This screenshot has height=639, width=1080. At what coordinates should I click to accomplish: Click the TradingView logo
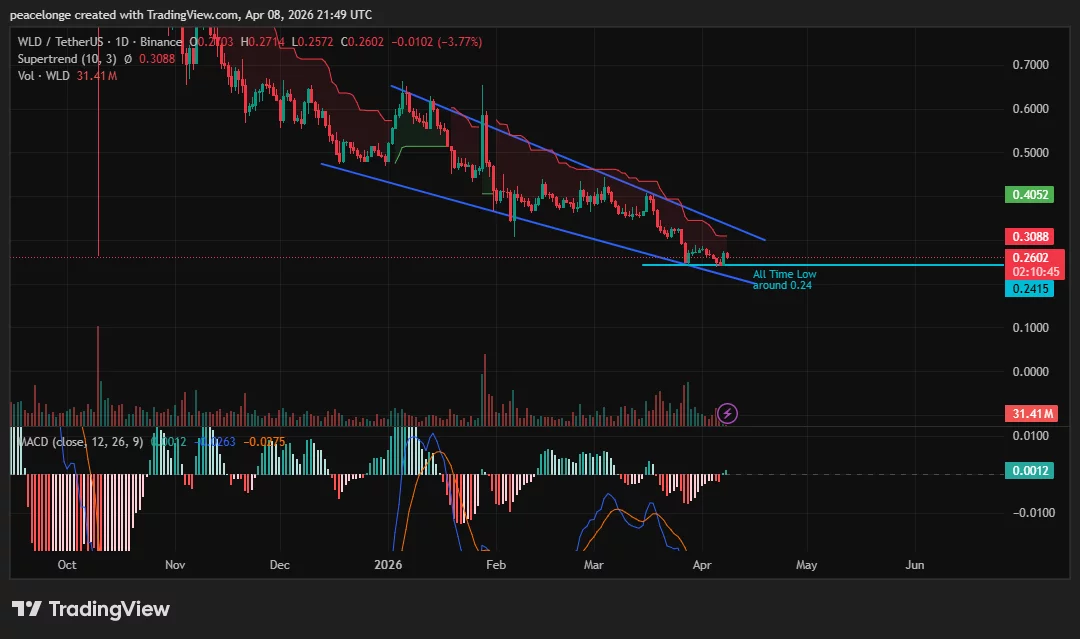tap(90, 608)
